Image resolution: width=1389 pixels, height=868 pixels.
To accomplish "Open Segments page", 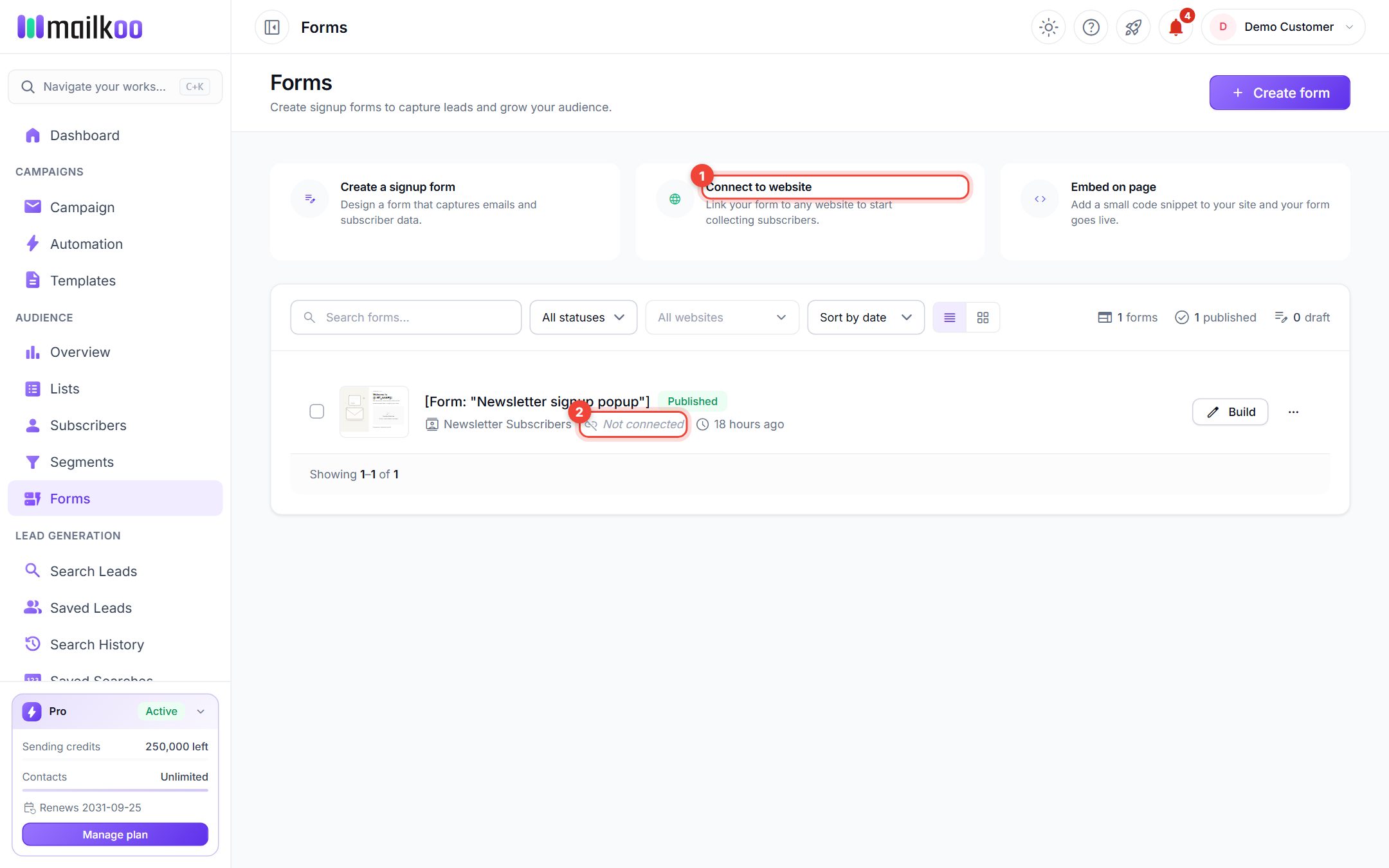I will (115, 462).
